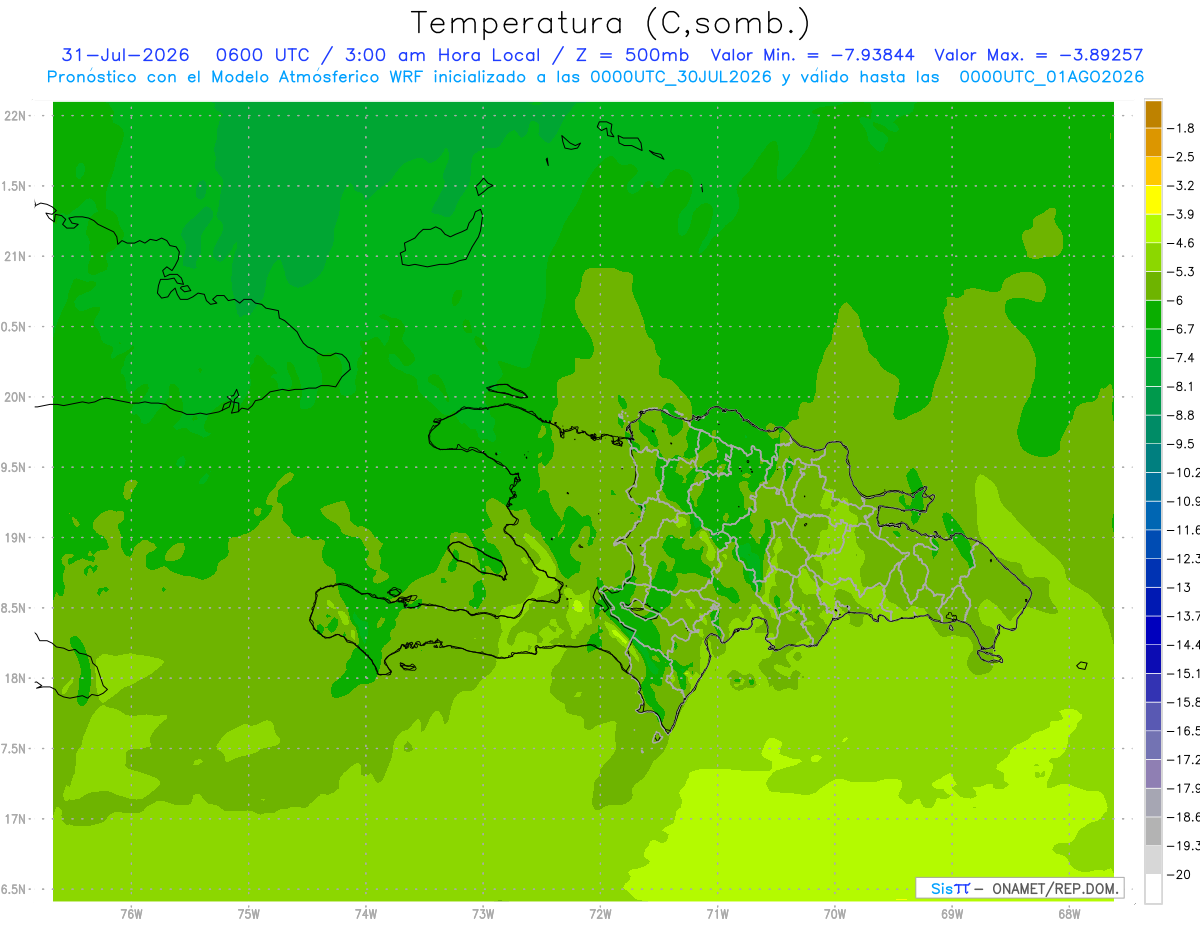Click the '-1.8' color bar label
Image resolution: width=1200 pixels, height=927 pixels.
click(x=1181, y=128)
